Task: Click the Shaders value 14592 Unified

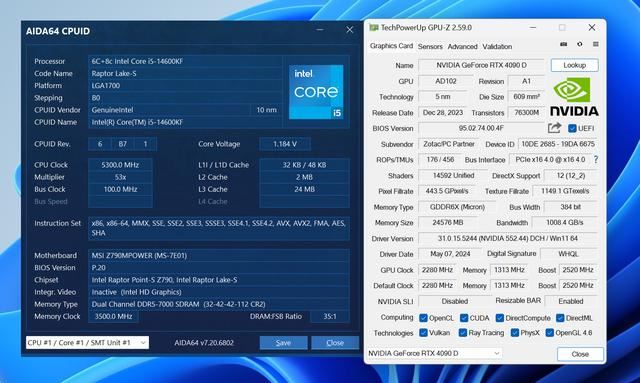Action: (453, 176)
